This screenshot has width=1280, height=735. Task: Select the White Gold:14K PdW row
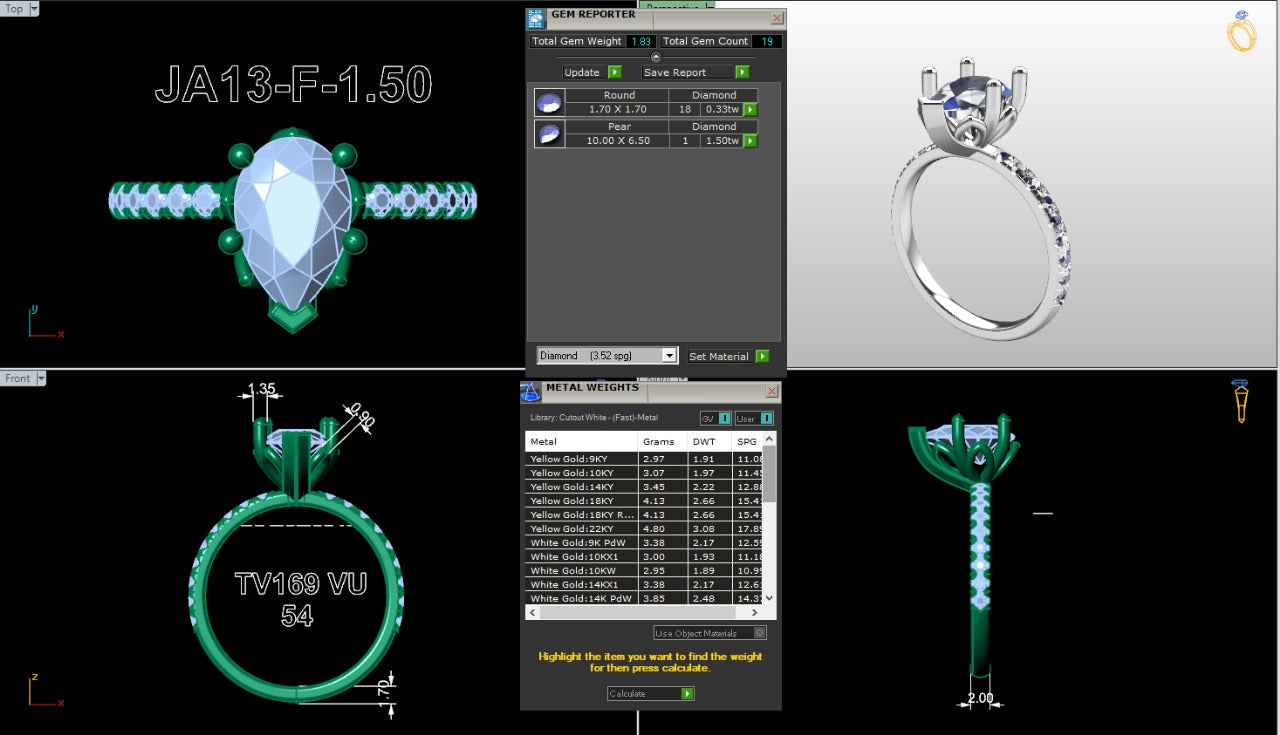[x=644, y=598]
